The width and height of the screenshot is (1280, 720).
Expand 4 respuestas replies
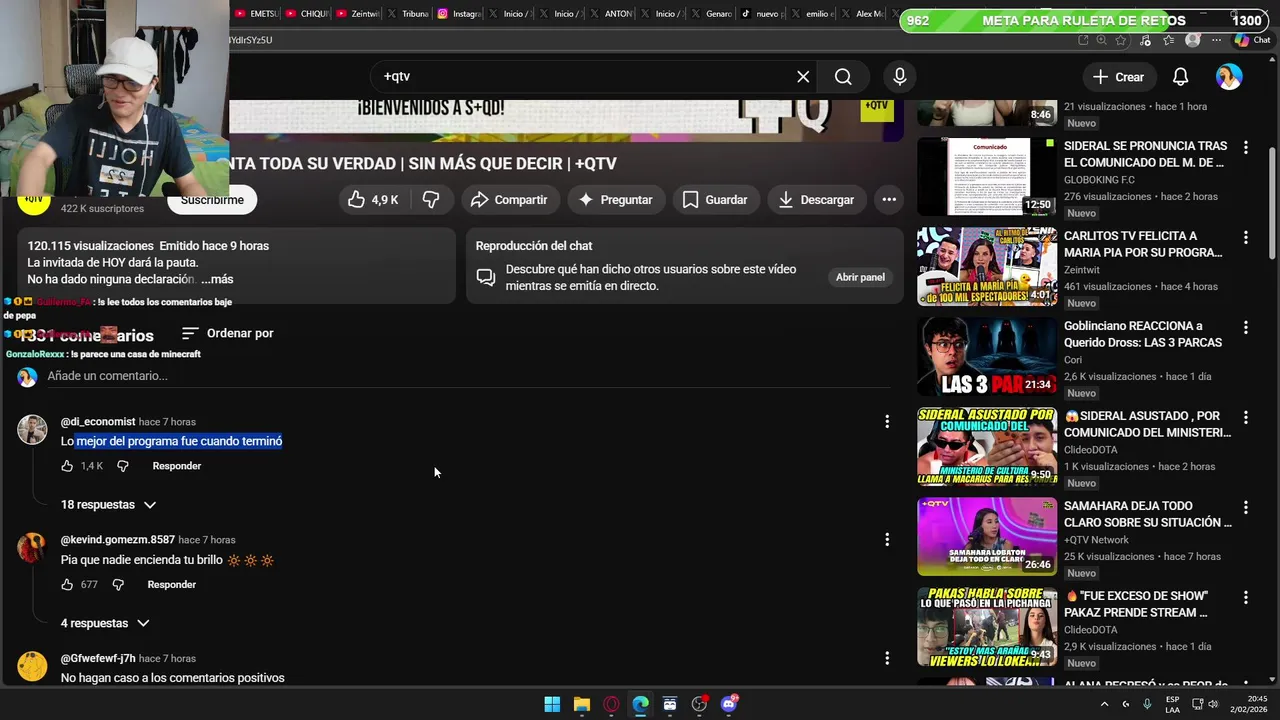[105, 623]
